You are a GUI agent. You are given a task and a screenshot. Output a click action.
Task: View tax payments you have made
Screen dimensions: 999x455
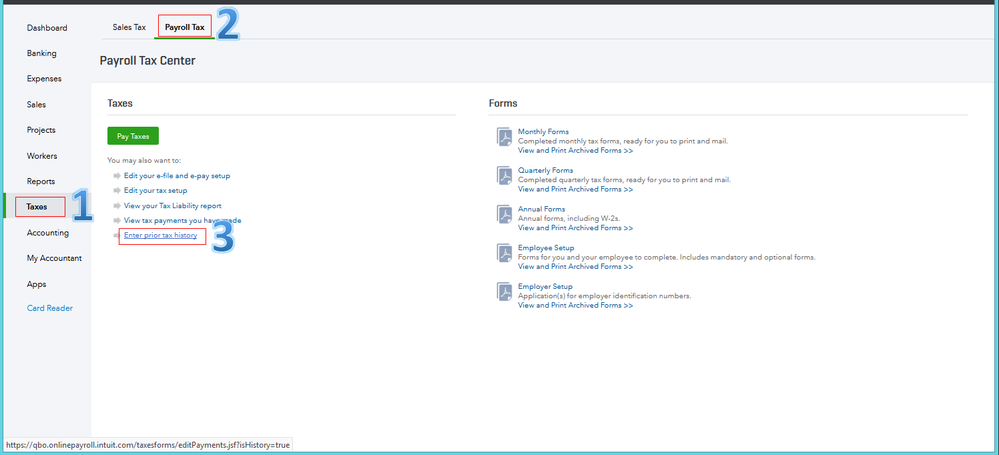[182, 220]
